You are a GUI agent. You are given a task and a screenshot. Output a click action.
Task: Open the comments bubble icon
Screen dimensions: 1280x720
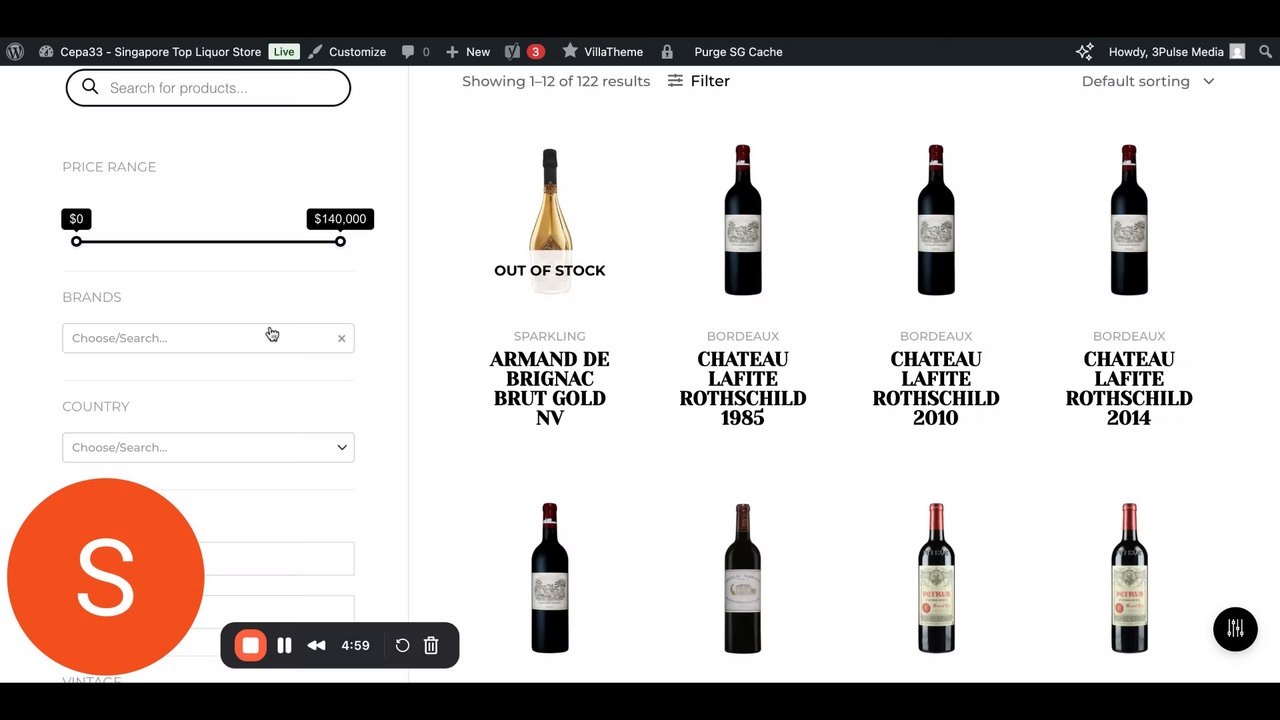click(x=408, y=52)
